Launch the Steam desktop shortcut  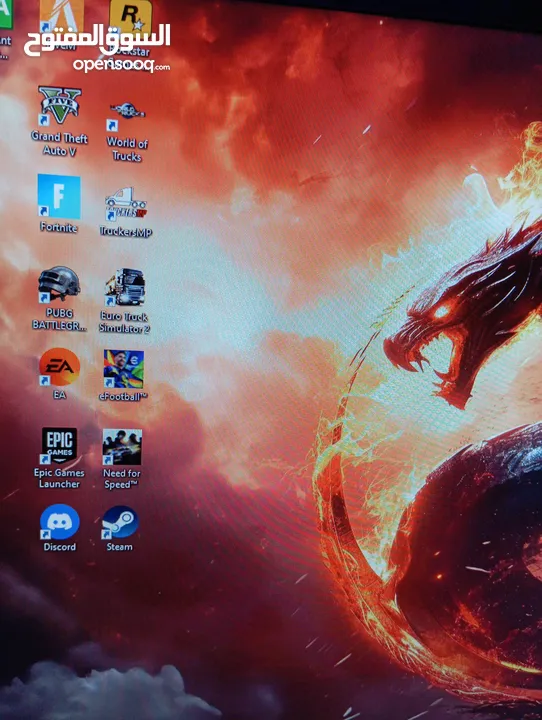tap(120, 522)
